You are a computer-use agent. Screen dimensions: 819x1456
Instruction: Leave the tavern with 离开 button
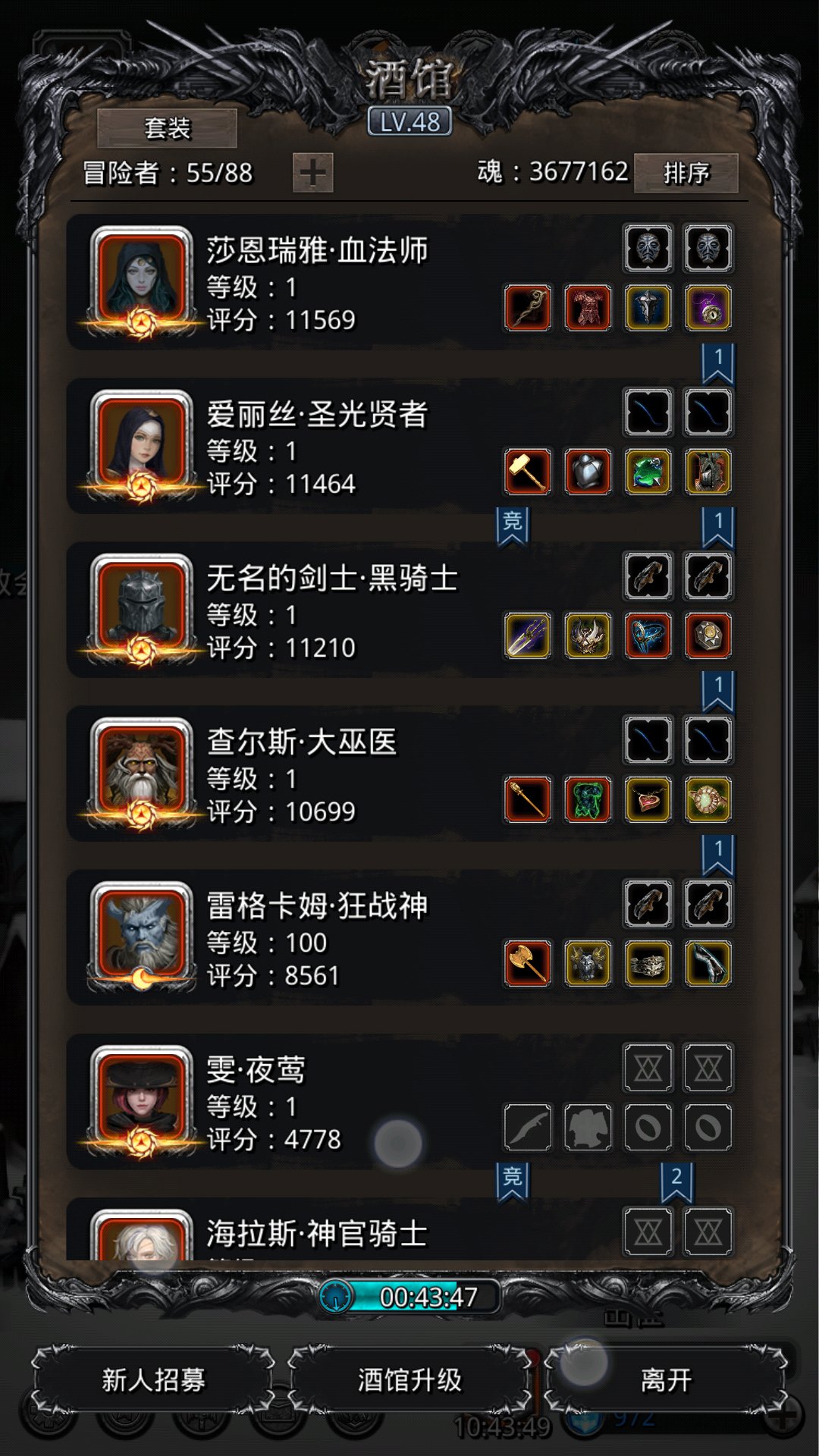coord(666,1379)
